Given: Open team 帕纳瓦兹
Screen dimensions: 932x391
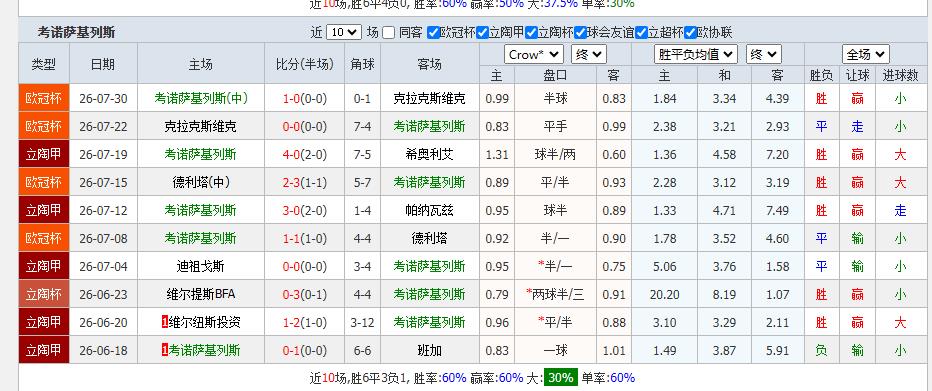Looking at the screenshot, I should coord(429,210).
